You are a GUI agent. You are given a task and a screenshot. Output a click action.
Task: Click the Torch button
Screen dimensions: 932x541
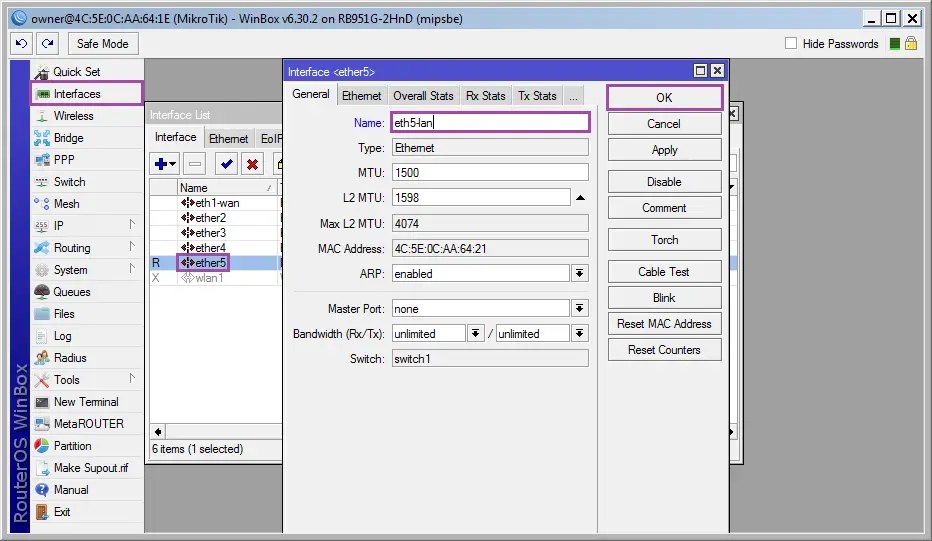click(x=665, y=240)
